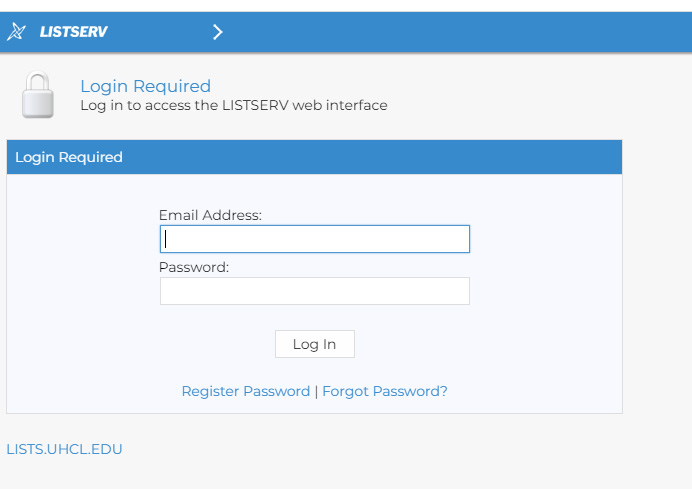Click blank page area below the LISTS.UHCL.EDU link
This screenshot has width=692, height=489.
(x=300, y=475)
